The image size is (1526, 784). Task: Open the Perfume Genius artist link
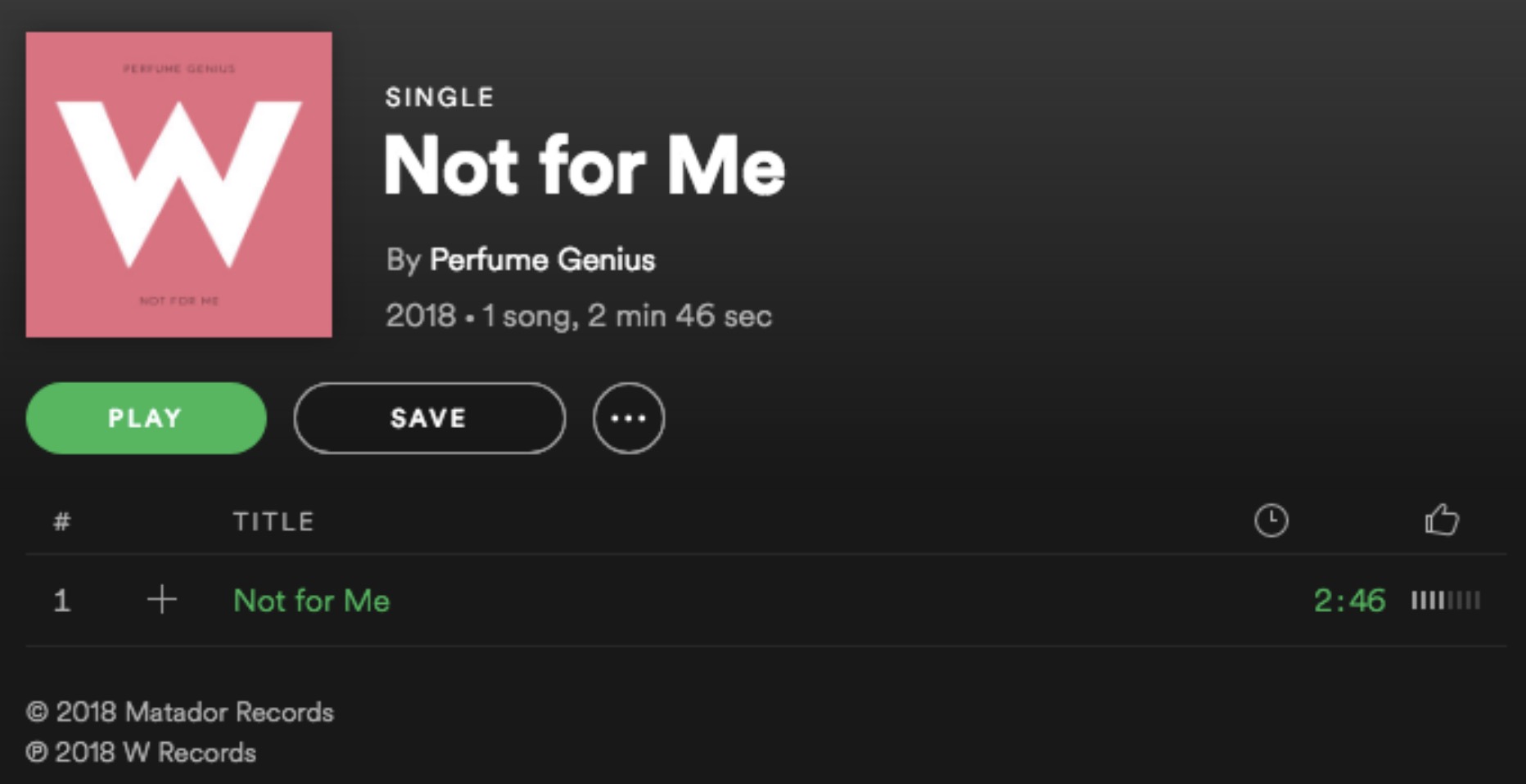click(x=542, y=260)
